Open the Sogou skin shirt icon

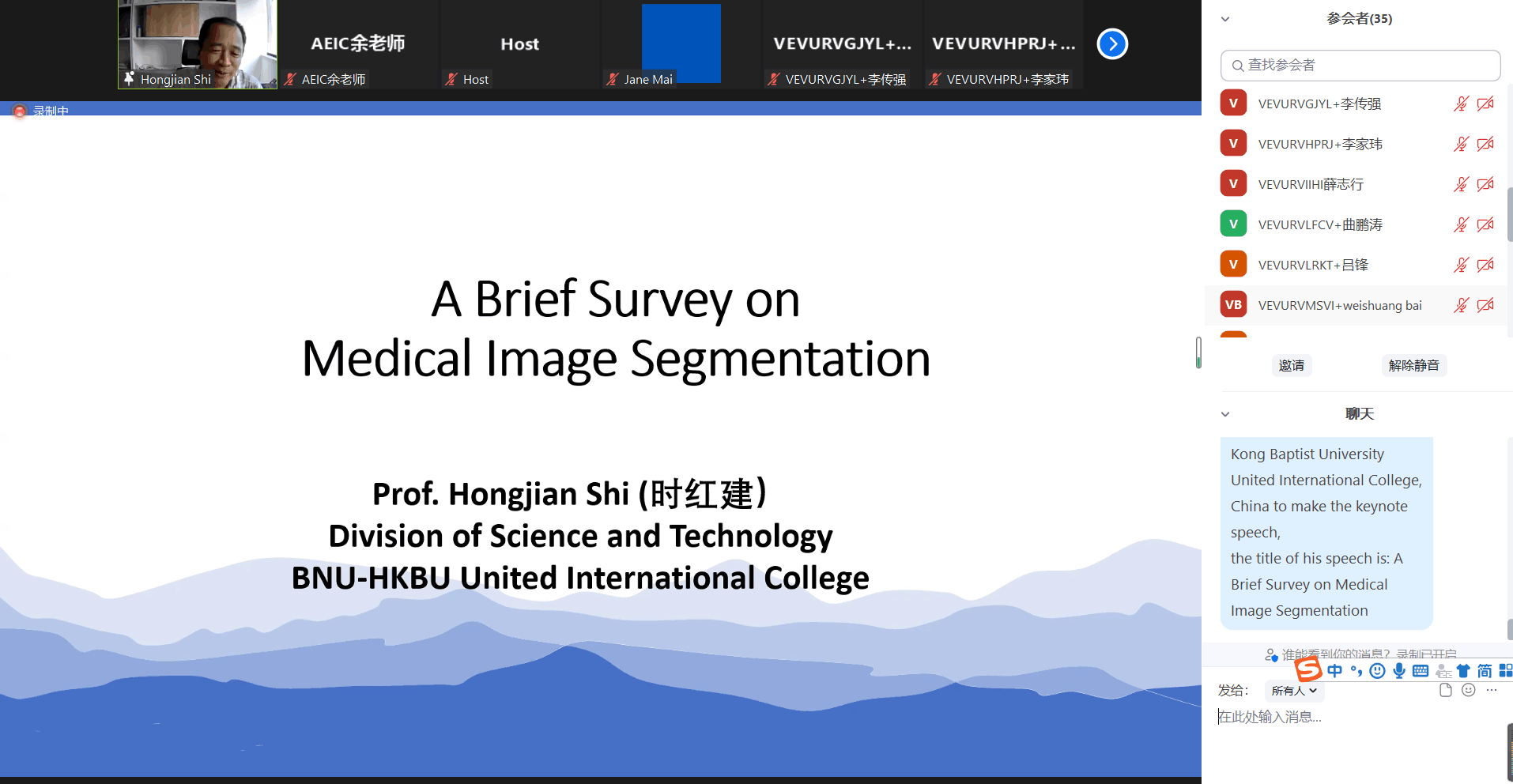point(1463,671)
